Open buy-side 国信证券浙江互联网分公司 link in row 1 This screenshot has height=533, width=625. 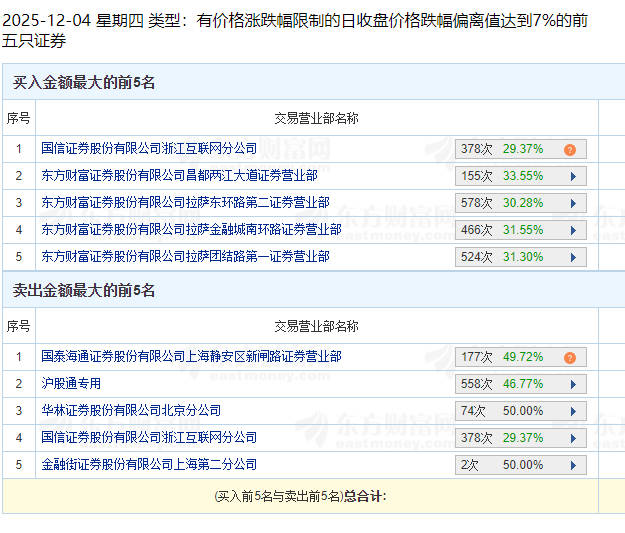(x=149, y=149)
